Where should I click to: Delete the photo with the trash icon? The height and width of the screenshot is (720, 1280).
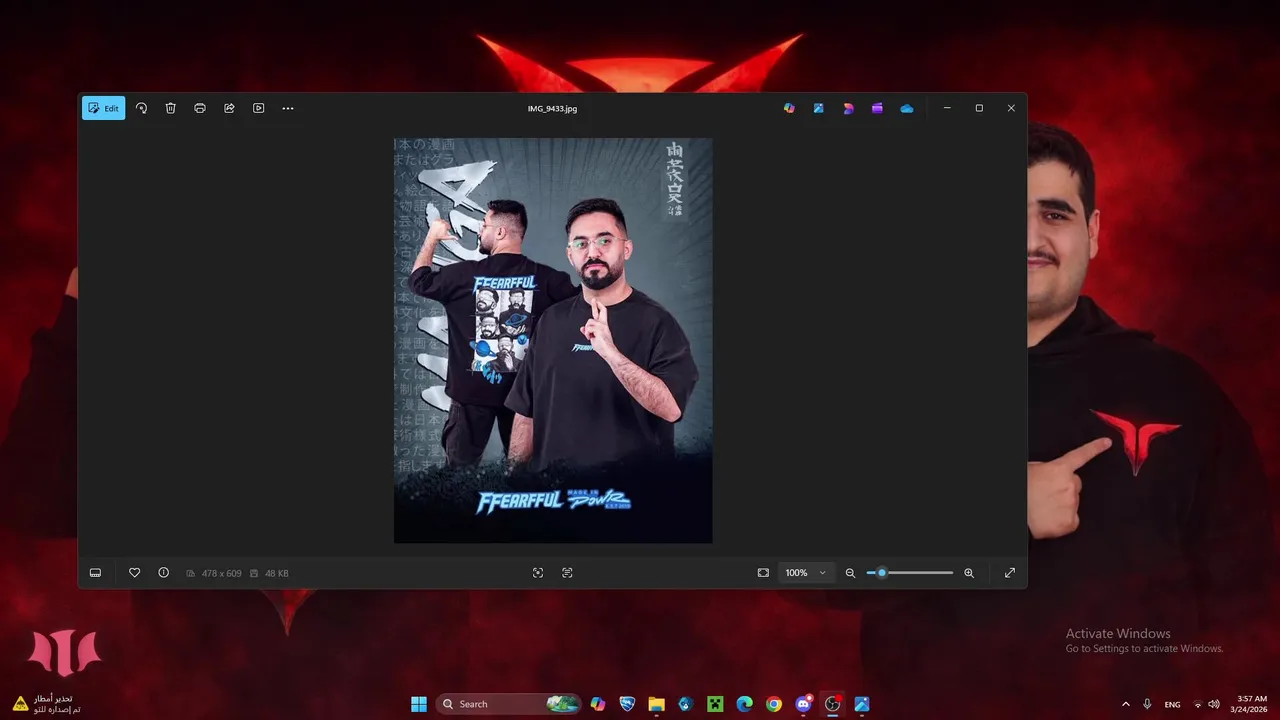pos(170,108)
